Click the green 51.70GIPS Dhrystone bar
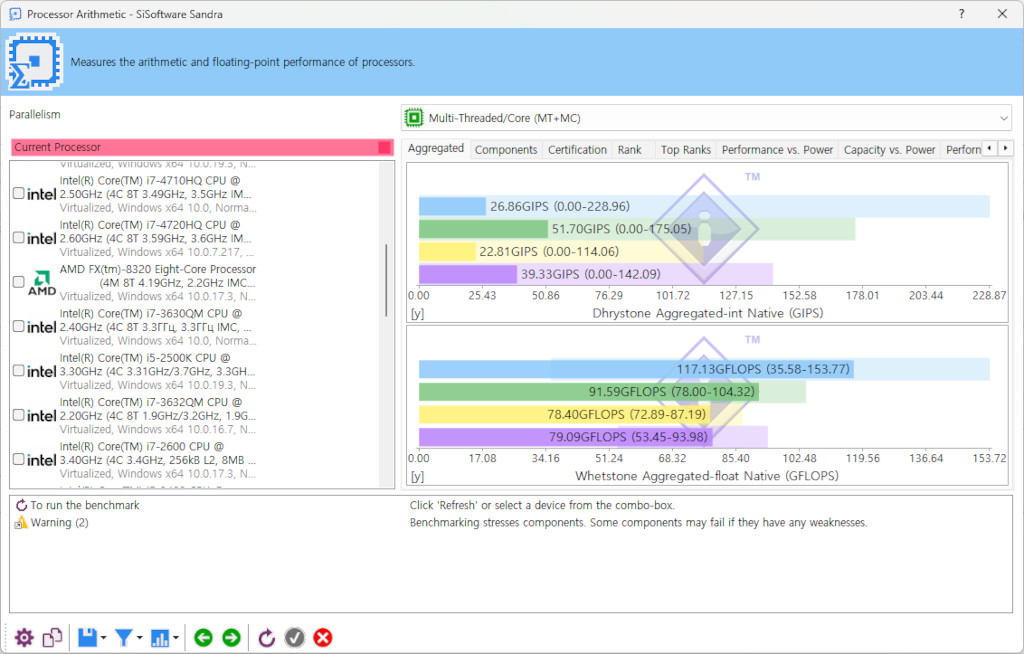 483,229
